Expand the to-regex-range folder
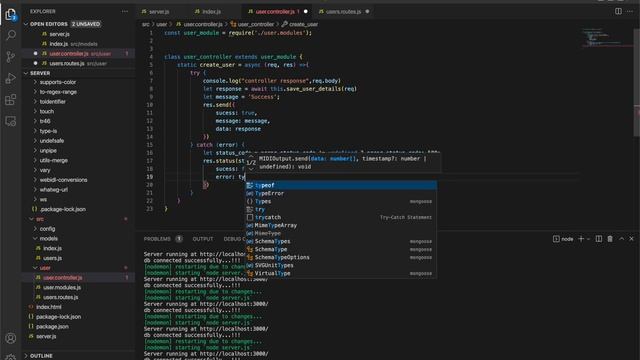Image resolution: width=640 pixels, height=360 pixels. [x=58, y=92]
